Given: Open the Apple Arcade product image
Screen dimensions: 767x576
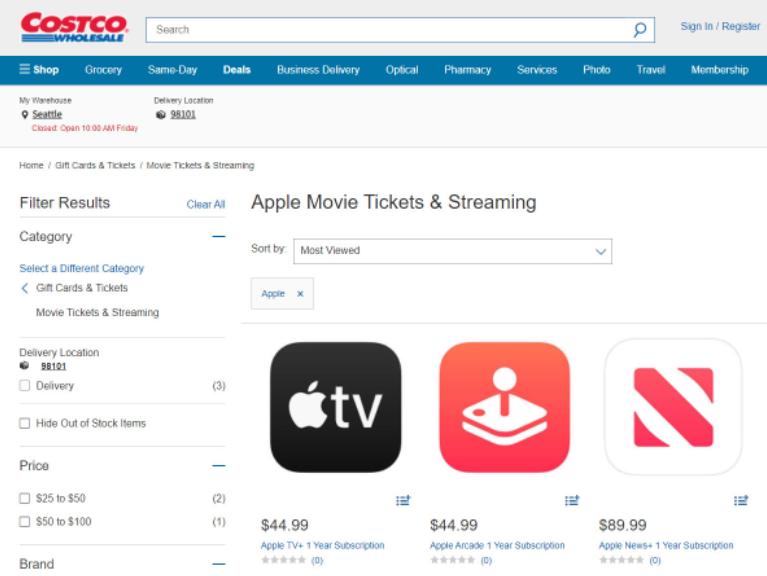Looking at the screenshot, I should [x=504, y=407].
